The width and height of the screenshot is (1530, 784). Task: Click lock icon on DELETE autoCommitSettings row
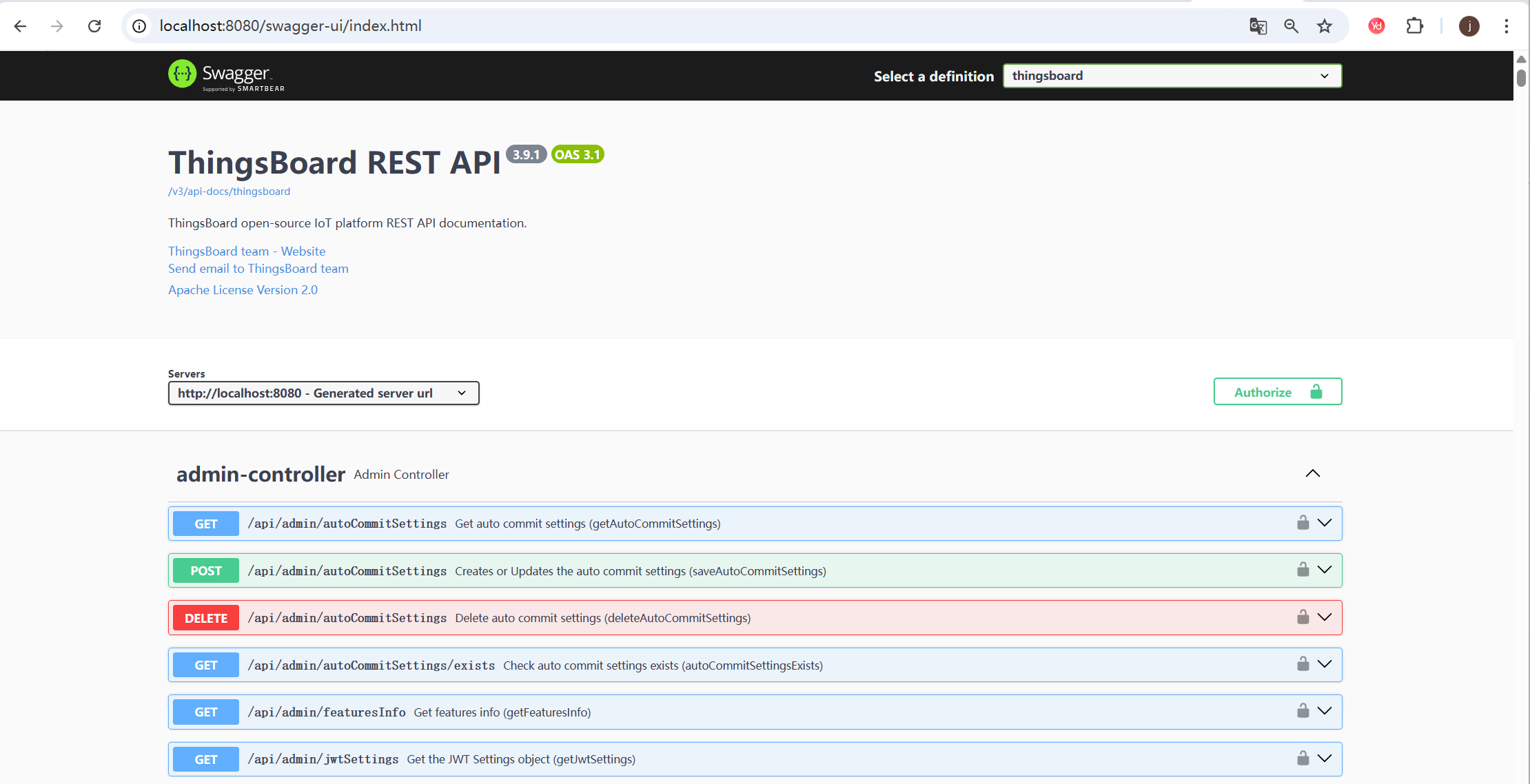point(1303,617)
